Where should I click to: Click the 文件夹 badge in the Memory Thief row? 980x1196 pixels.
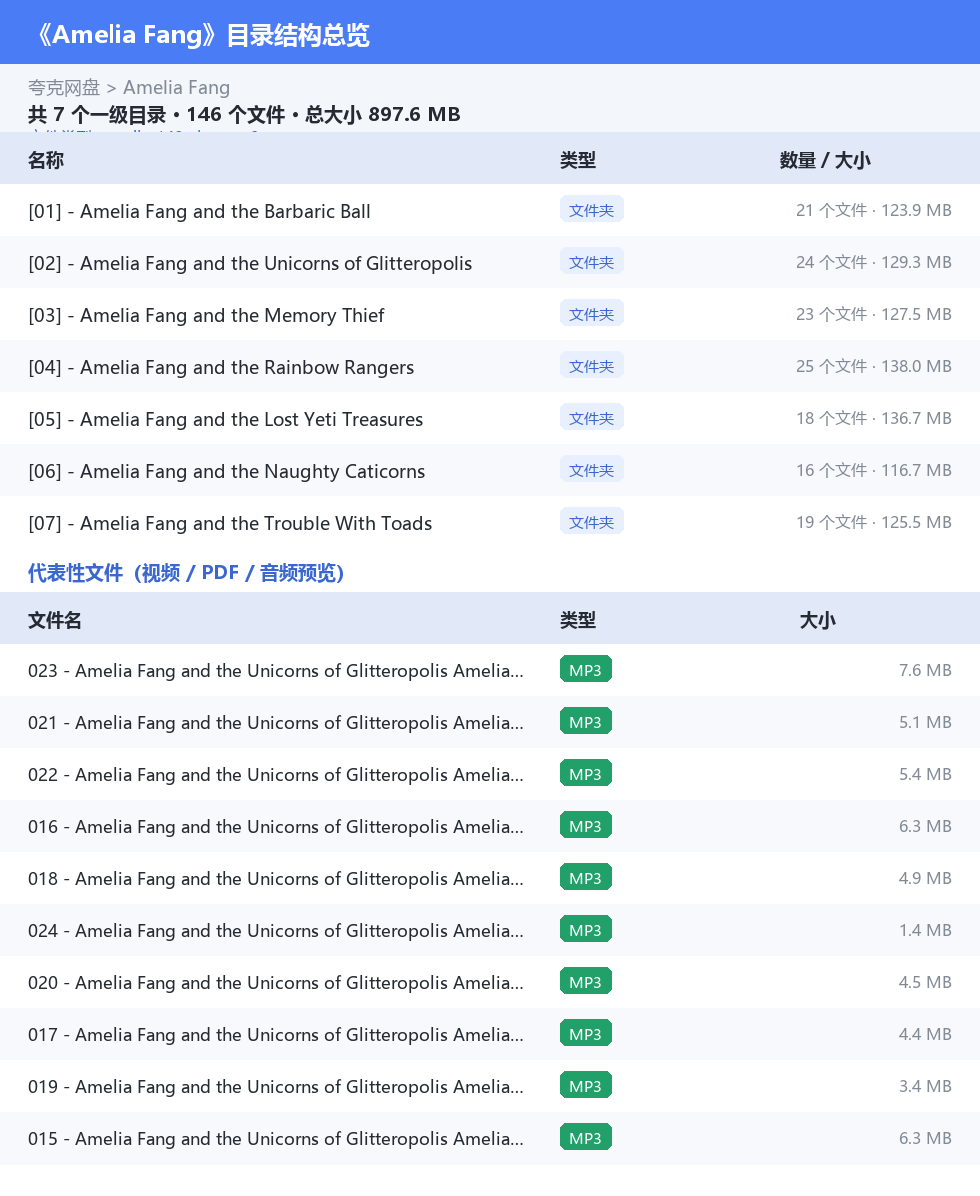(x=591, y=313)
